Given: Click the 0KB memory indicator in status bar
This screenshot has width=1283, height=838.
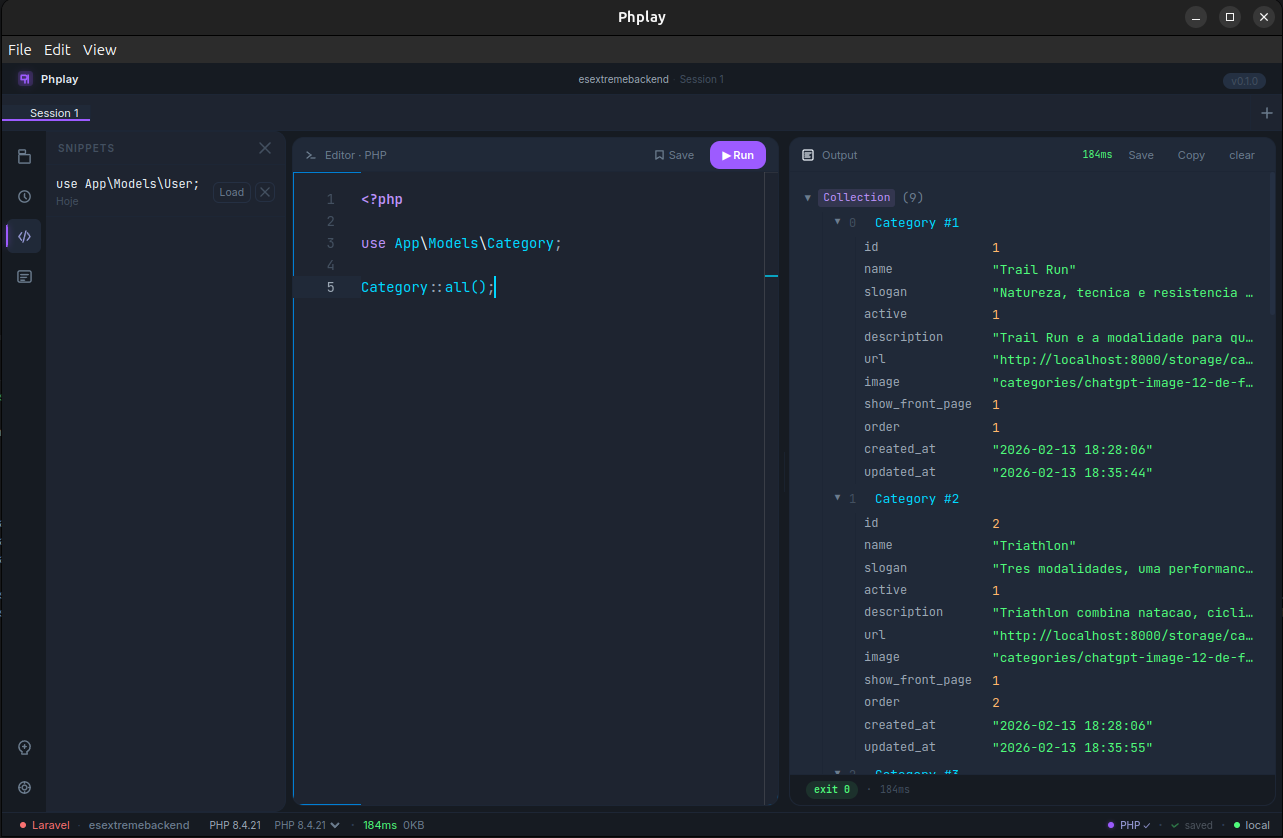Looking at the screenshot, I should [x=413, y=825].
